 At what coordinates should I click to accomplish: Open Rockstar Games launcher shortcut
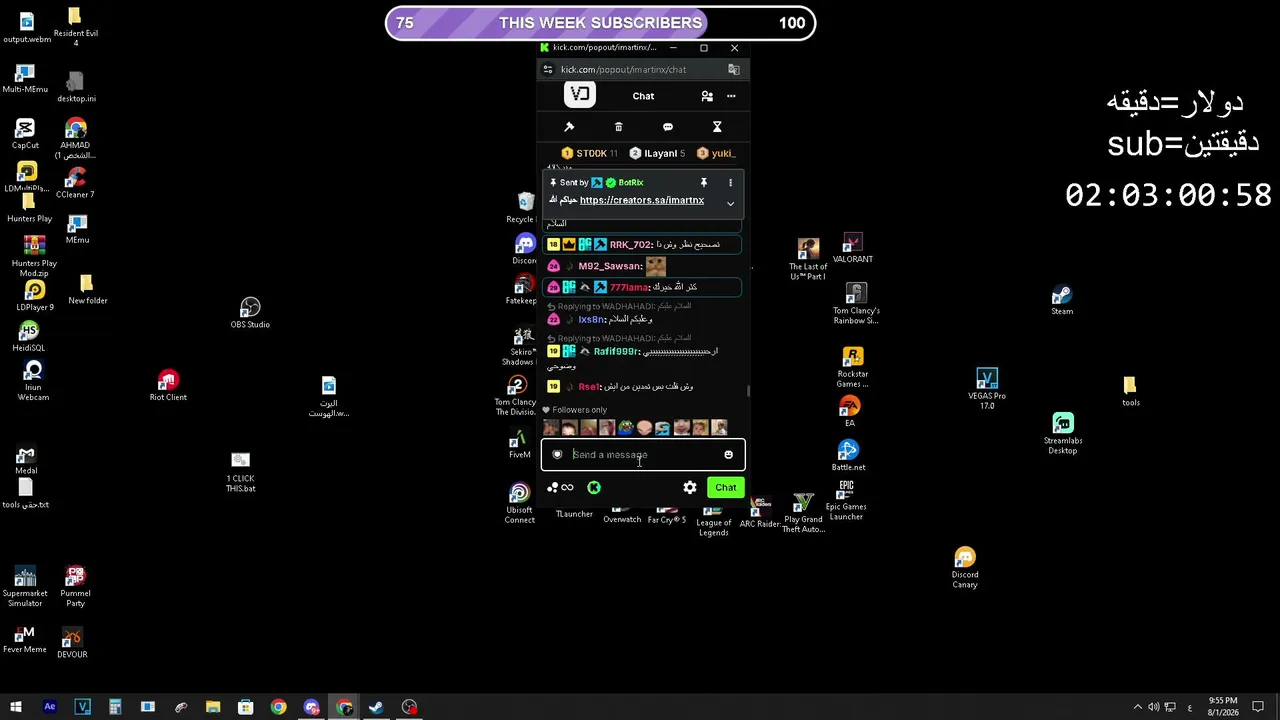(x=852, y=367)
